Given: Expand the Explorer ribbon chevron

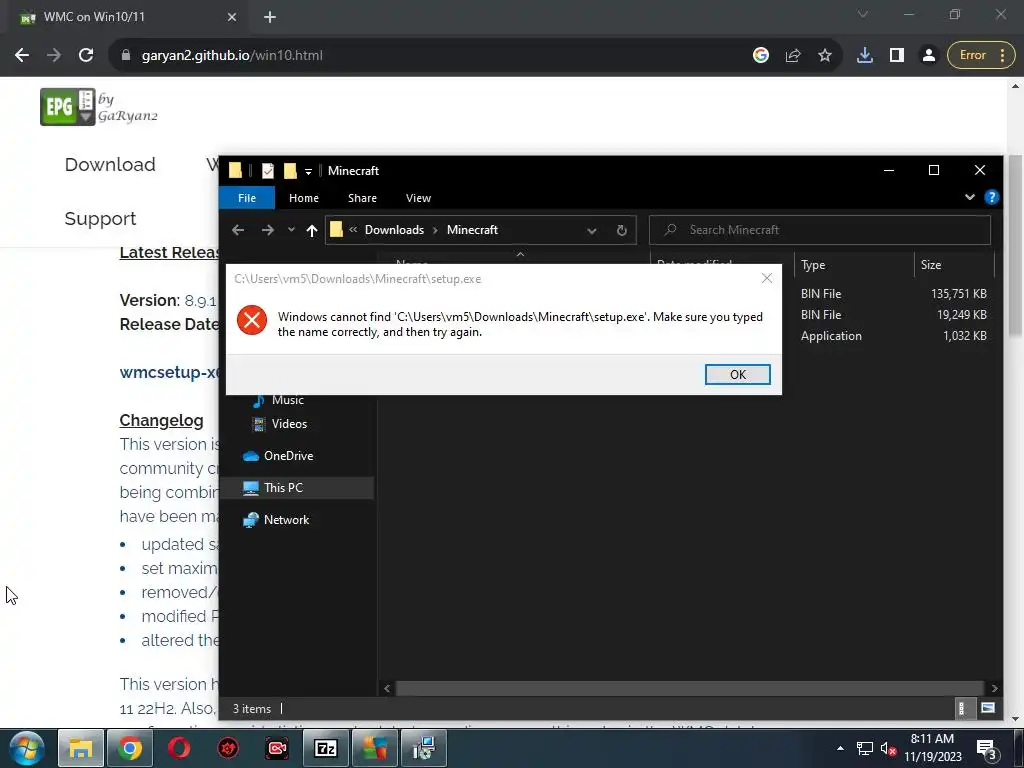Looking at the screenshot, I should [970, 197].
